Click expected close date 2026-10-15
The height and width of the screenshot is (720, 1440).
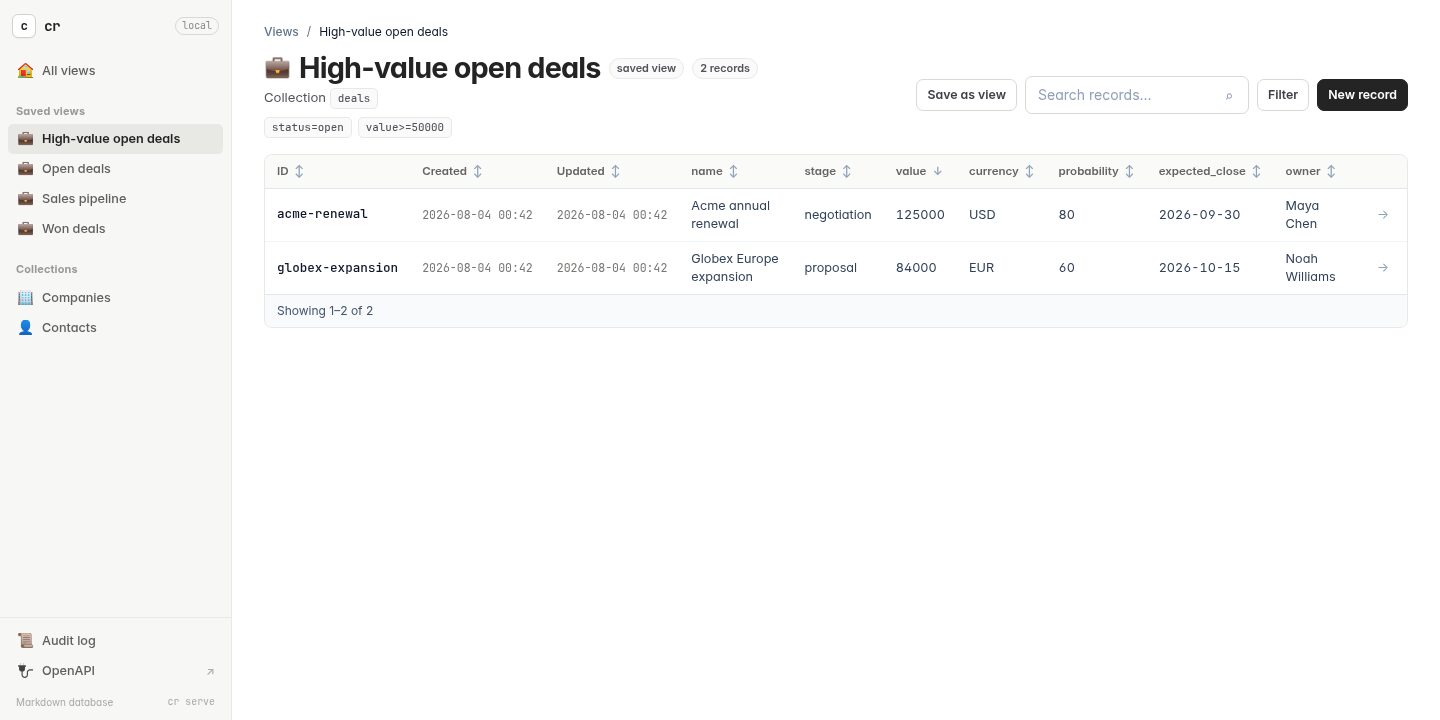[x=1199, y=268]
